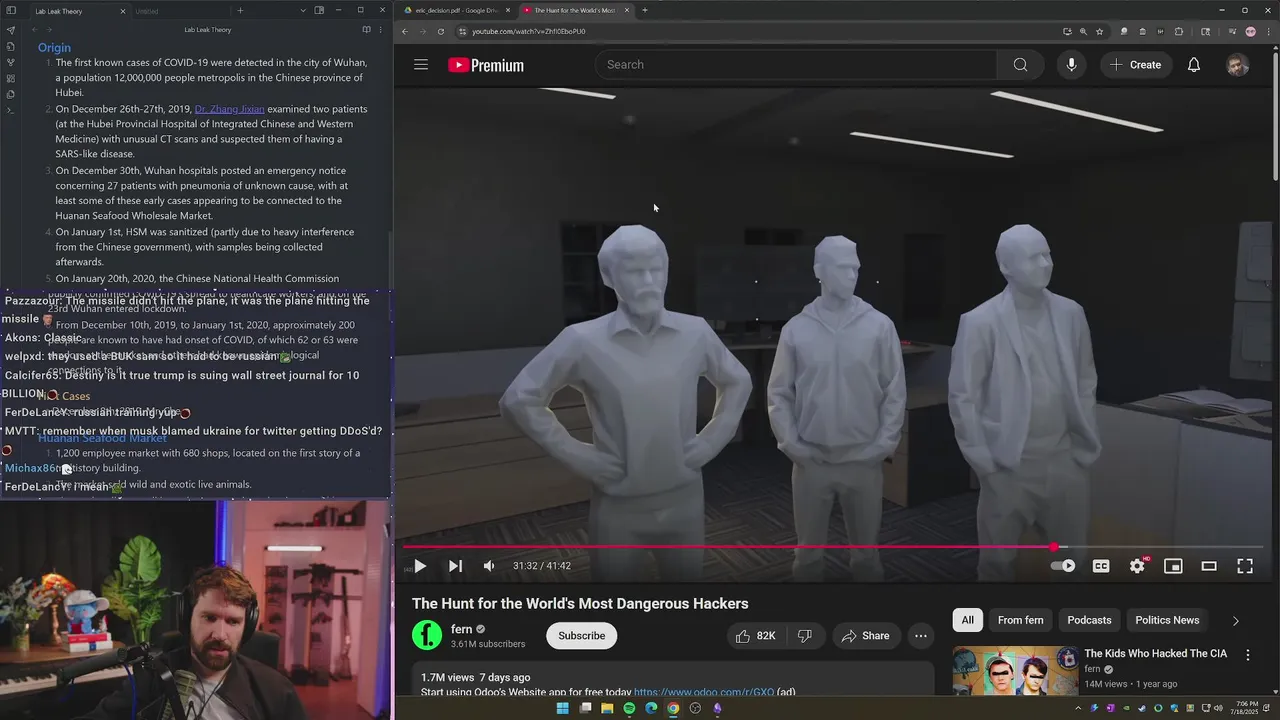Open fern channel name link
This screenshot has height=720, width=1280.
coord(461,629)
